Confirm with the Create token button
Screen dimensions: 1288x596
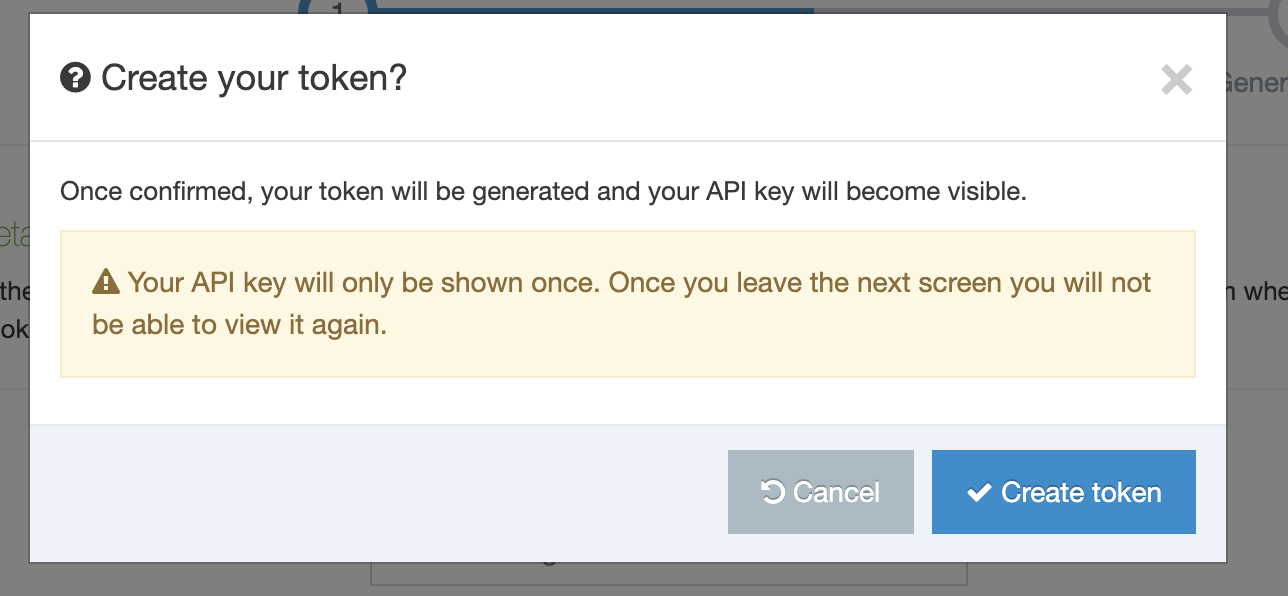click(x=1063, y=492)
